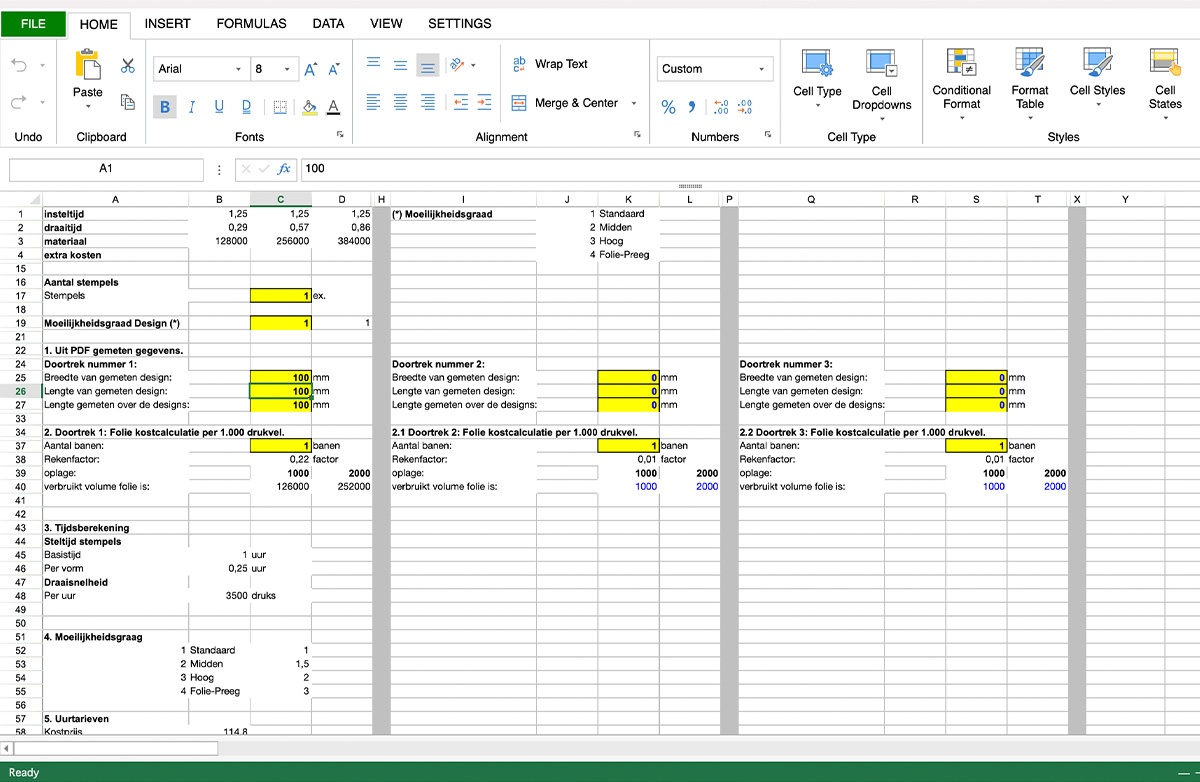Screen dimensions: 1200x782
Task: Switch to the INSERT tab
Action: tap(167, 23)
